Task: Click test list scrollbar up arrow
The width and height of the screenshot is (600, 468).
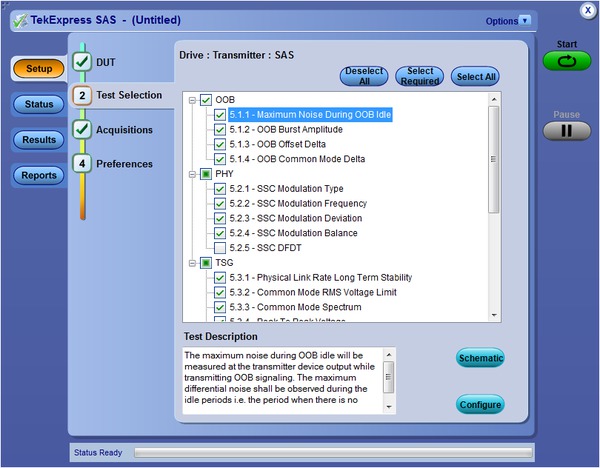Action: 494,99
